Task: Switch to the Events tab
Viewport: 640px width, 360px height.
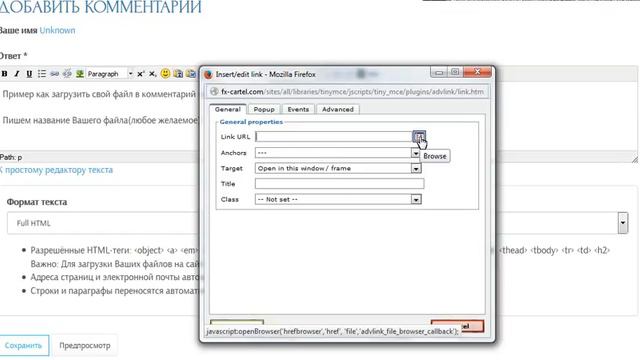Action: pos(298,109)
